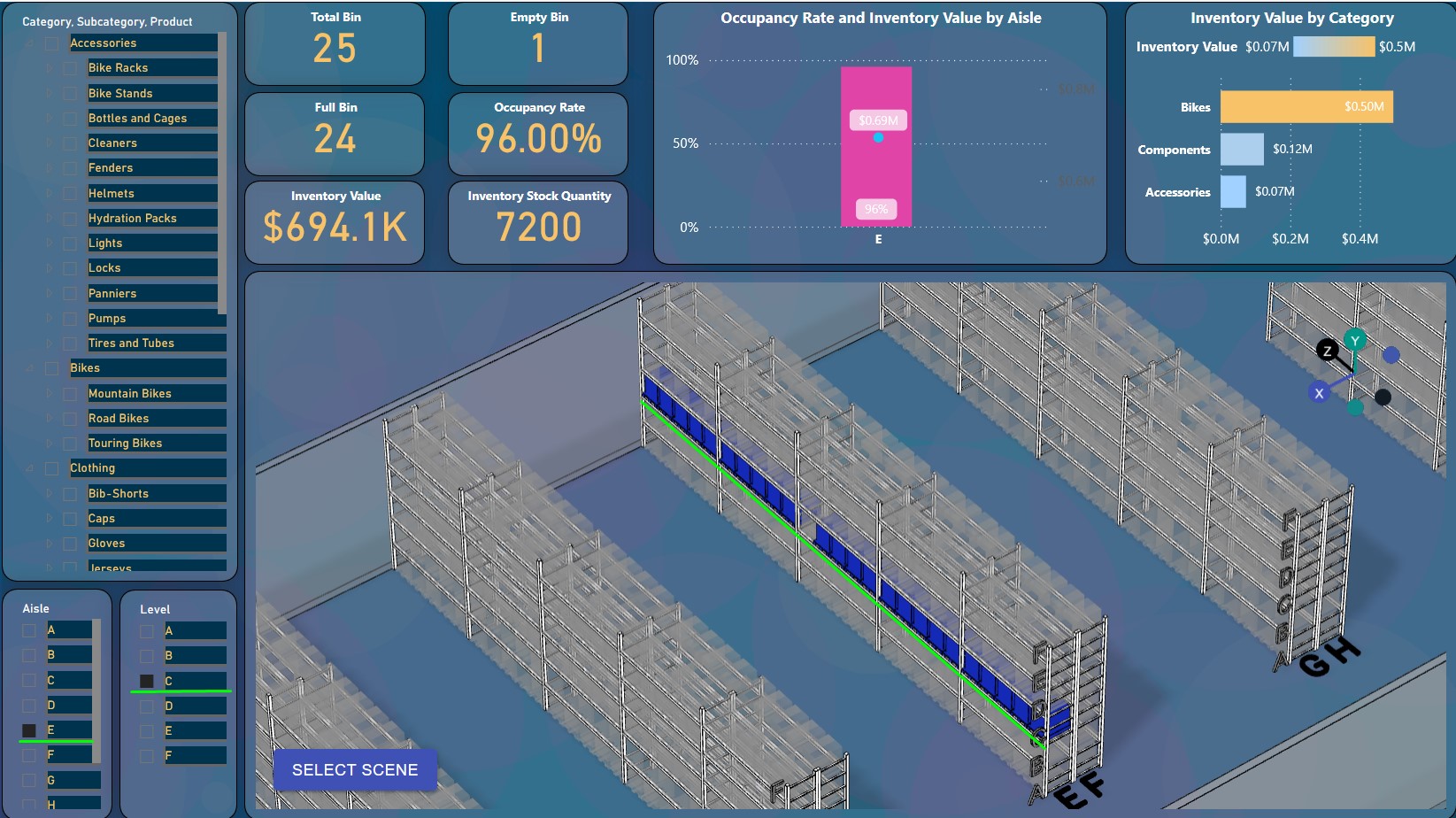The width and height of the screenshot is (1456, 818).
Task: Select the teal handle below the gizmo
Action: [1355, 408]
